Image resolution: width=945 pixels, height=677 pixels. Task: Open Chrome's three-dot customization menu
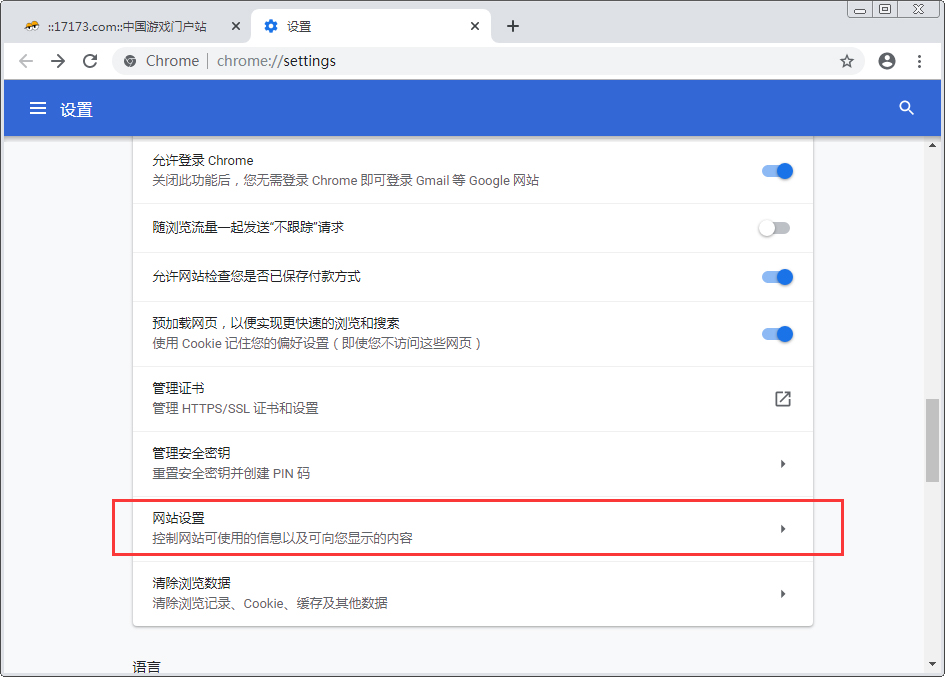click(x=920, y=60)
